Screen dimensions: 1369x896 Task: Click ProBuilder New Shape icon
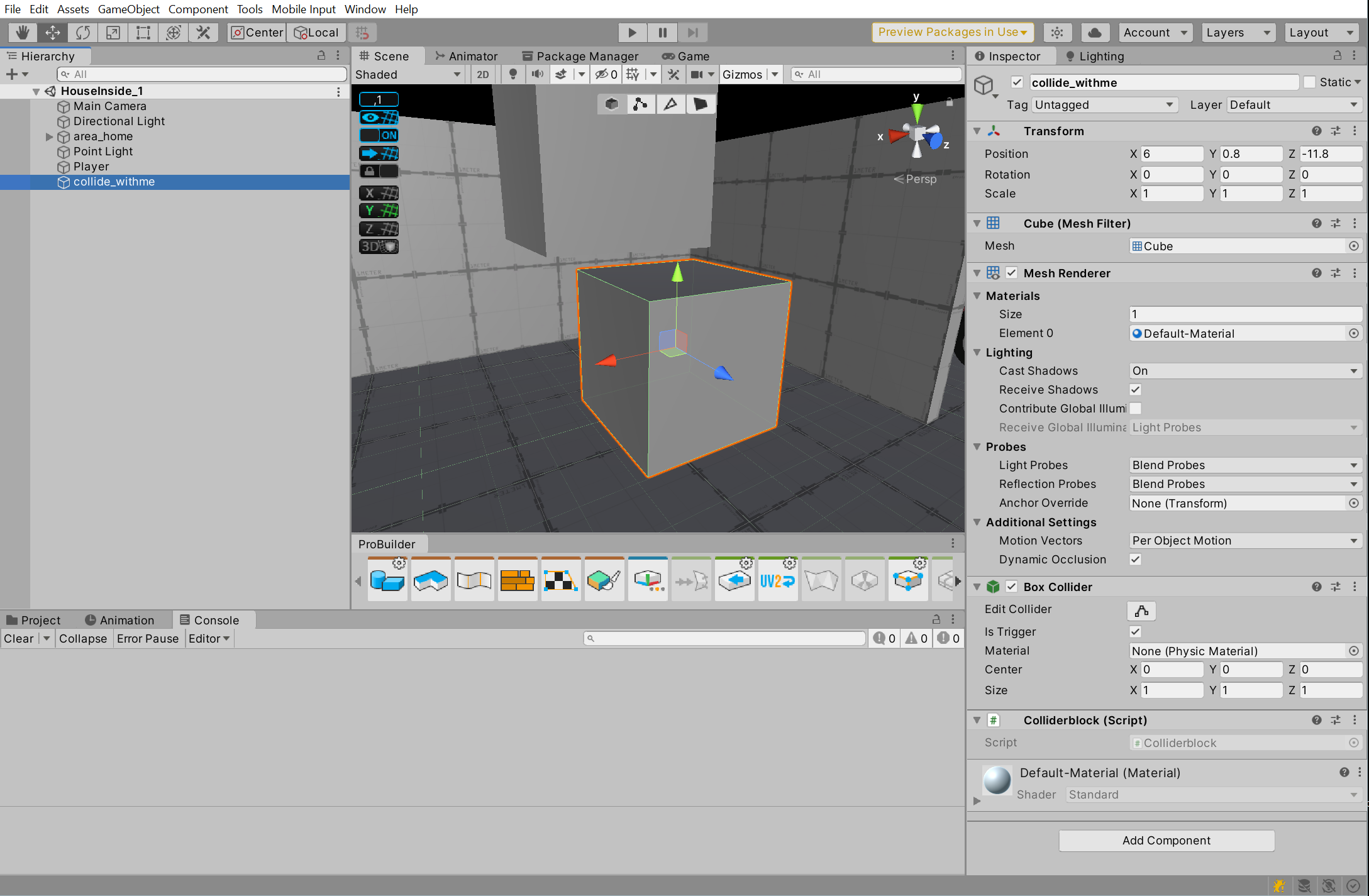tap(387, 580)
